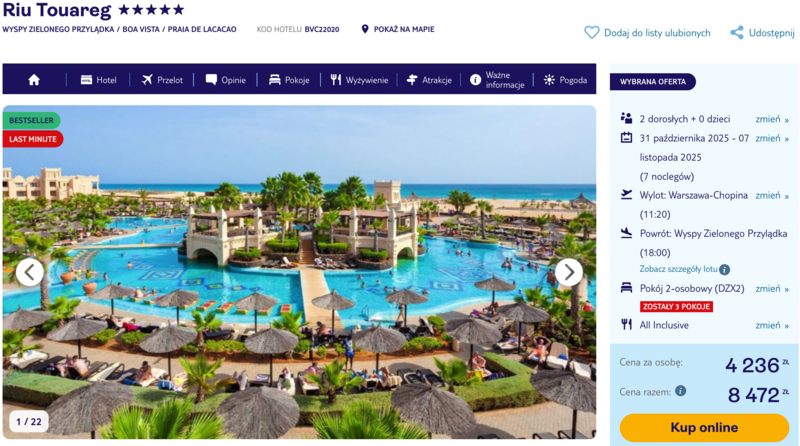Switch to the Opinie section

coord(226,80)
